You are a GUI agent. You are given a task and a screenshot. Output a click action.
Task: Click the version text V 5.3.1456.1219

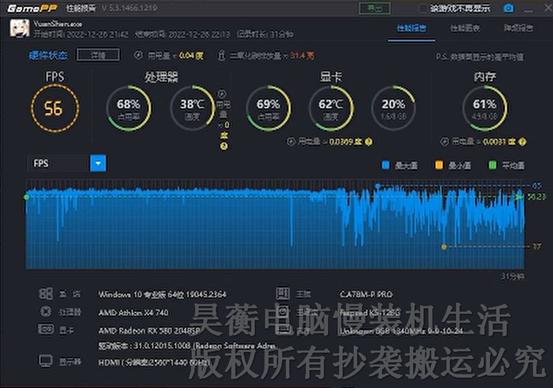[129, 8]
